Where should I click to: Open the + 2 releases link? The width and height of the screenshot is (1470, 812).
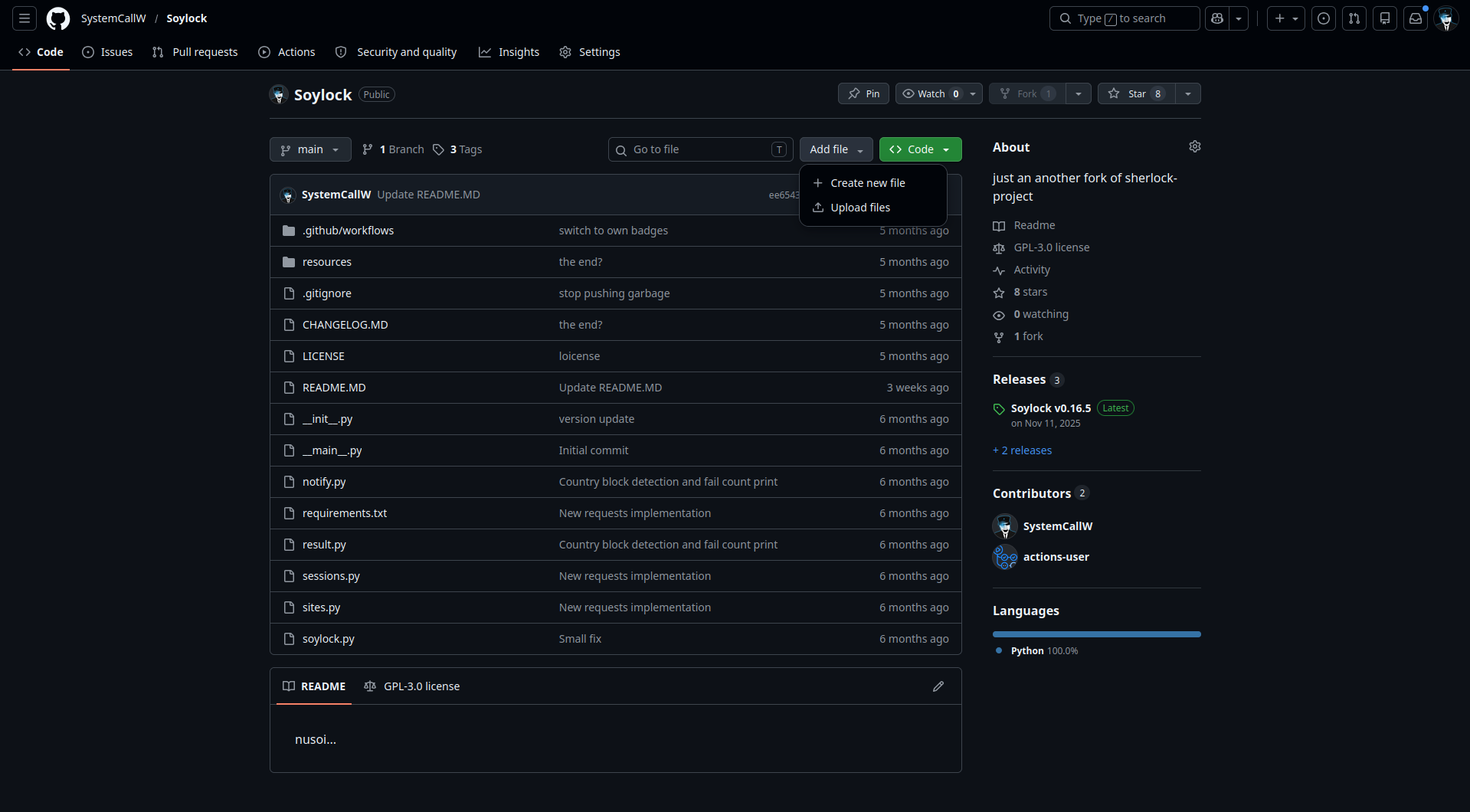[x=1022, y=450]
